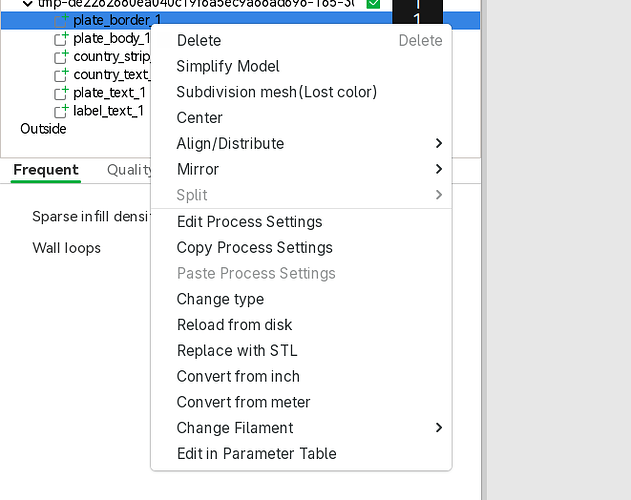Click the filament number cell on plate_border_1

pos(417,19)
